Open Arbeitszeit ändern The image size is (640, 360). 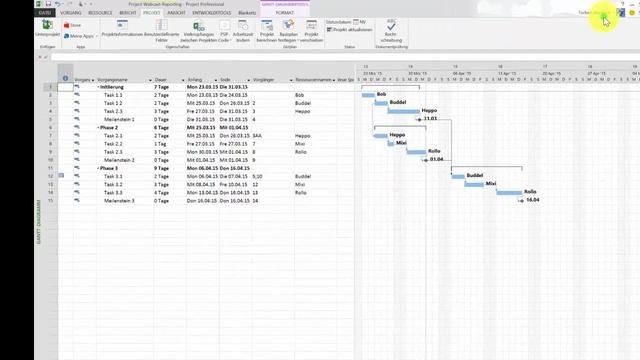243,31
